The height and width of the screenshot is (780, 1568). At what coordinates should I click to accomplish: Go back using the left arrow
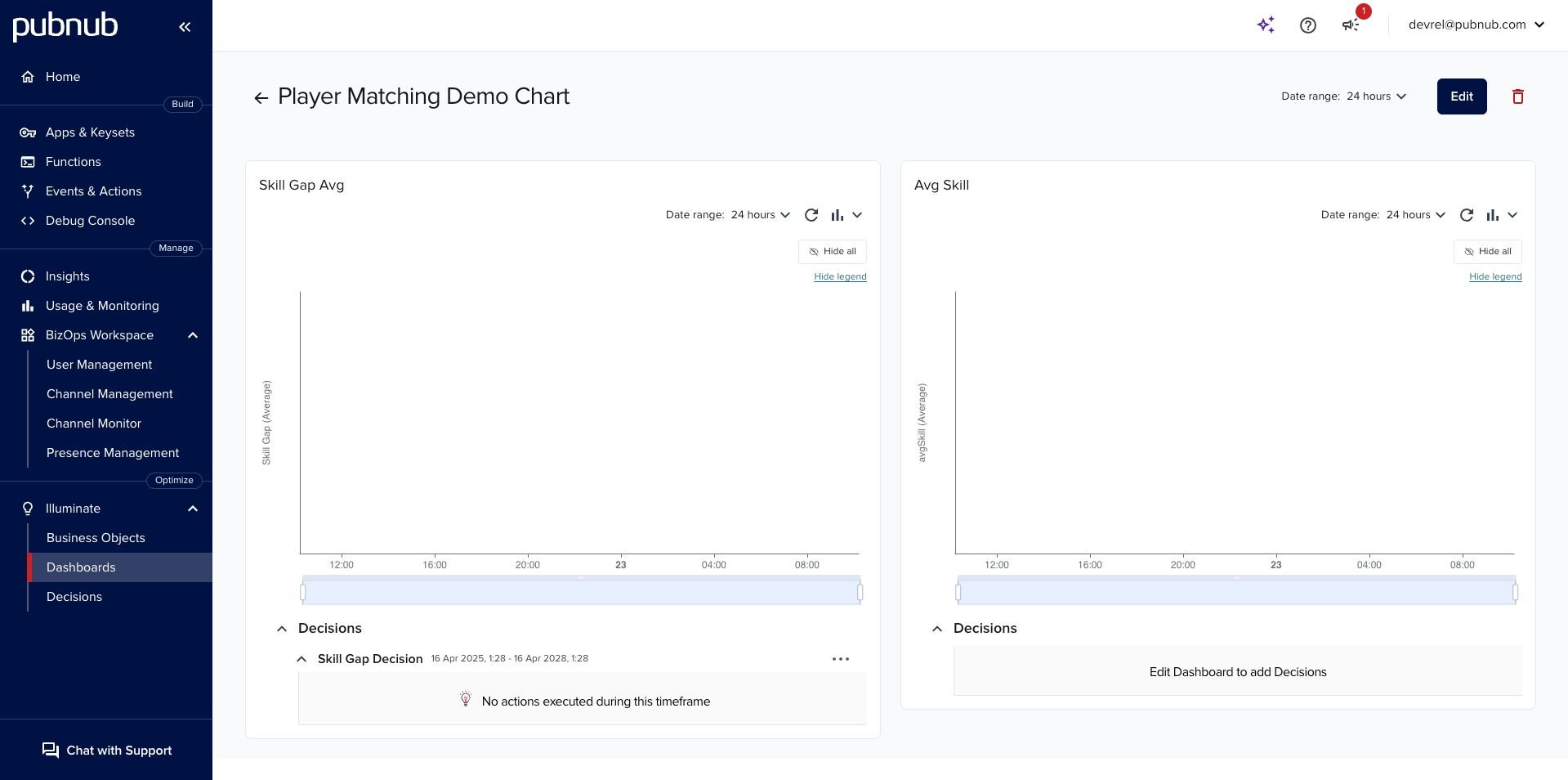coord(261,98)
